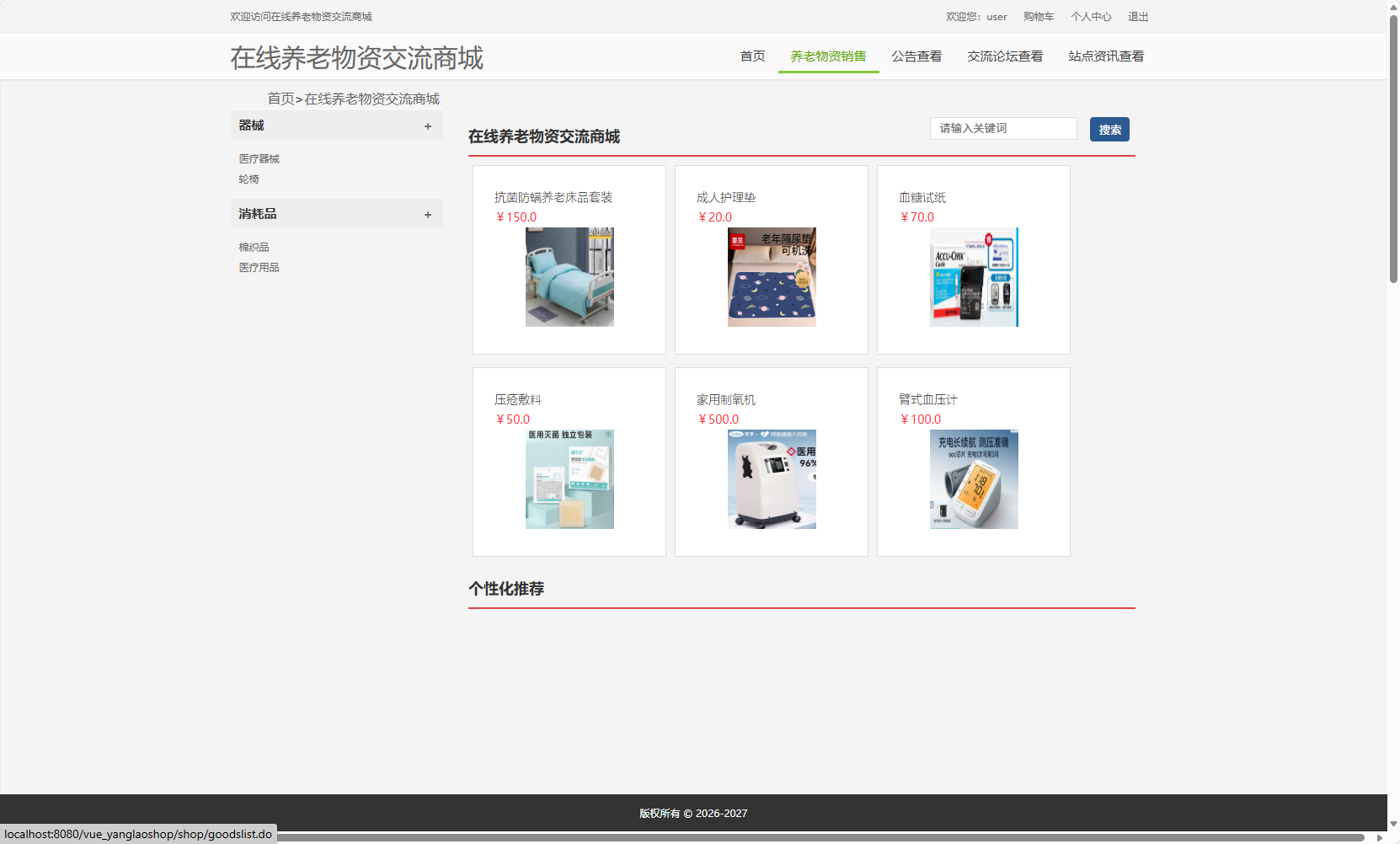
Task: Expand the 消耗品 category section
Action: point(427,213)
